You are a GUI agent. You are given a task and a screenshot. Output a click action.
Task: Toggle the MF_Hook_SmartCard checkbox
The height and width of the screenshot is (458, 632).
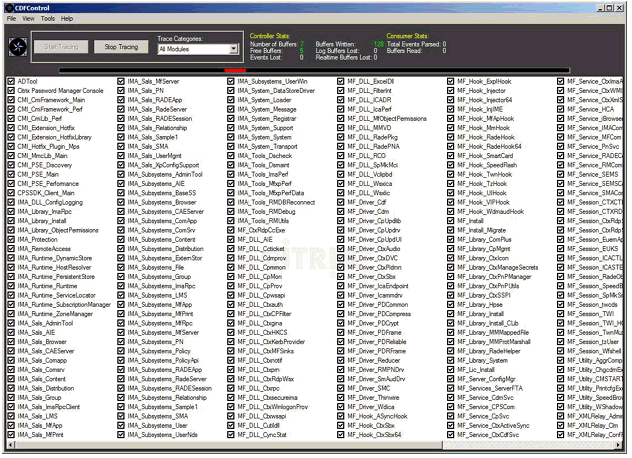pyautogui.click(x=451, y=156)
